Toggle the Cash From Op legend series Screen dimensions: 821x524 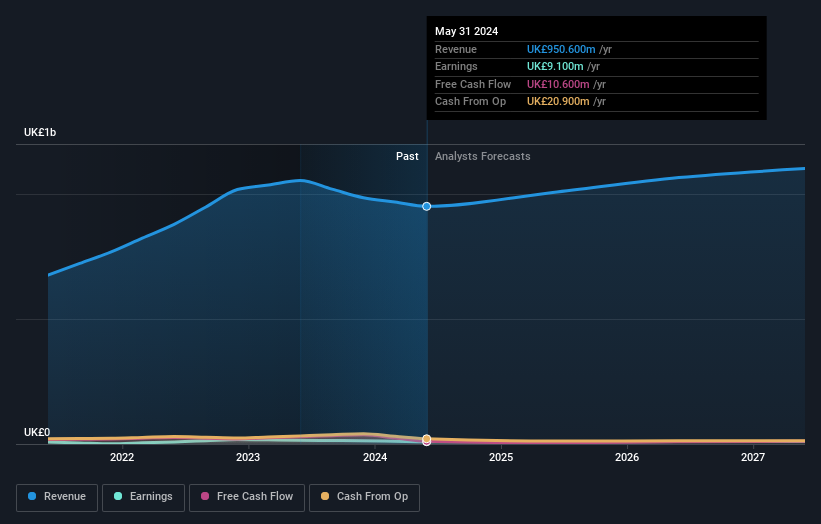364,497
